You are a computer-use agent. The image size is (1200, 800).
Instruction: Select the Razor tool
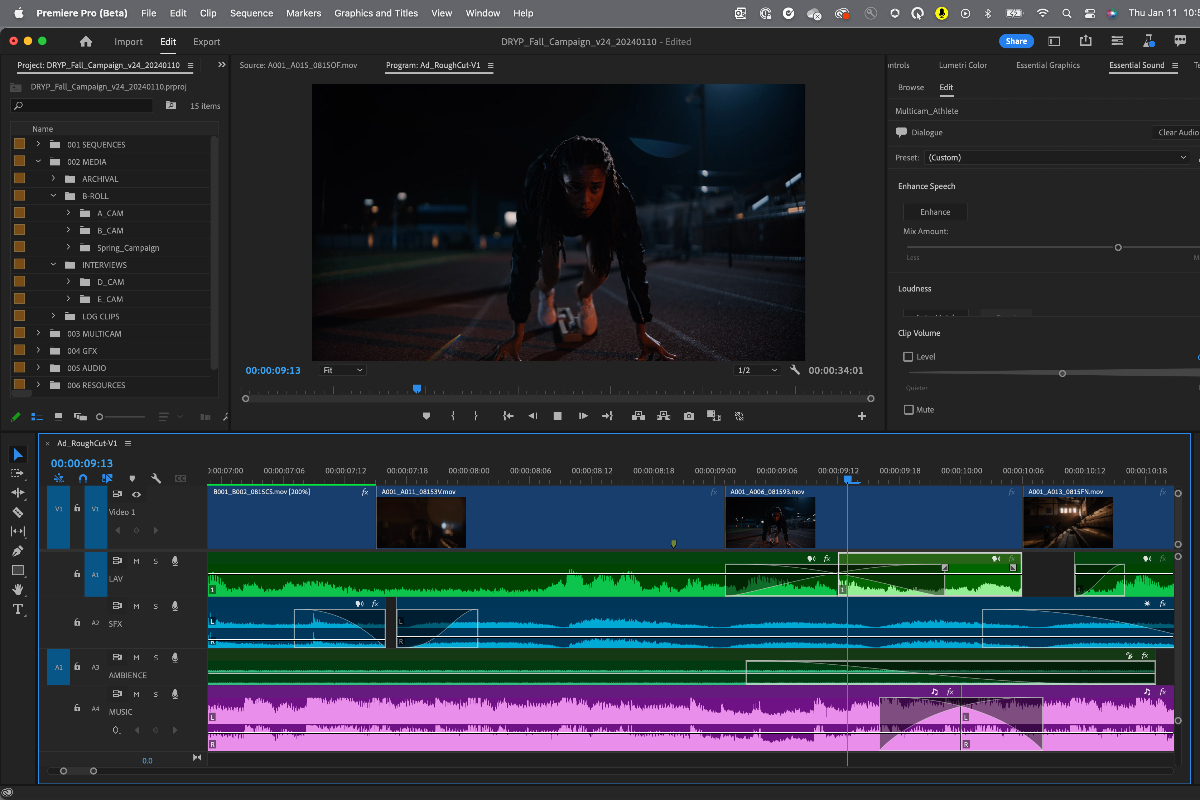[18, 512]
